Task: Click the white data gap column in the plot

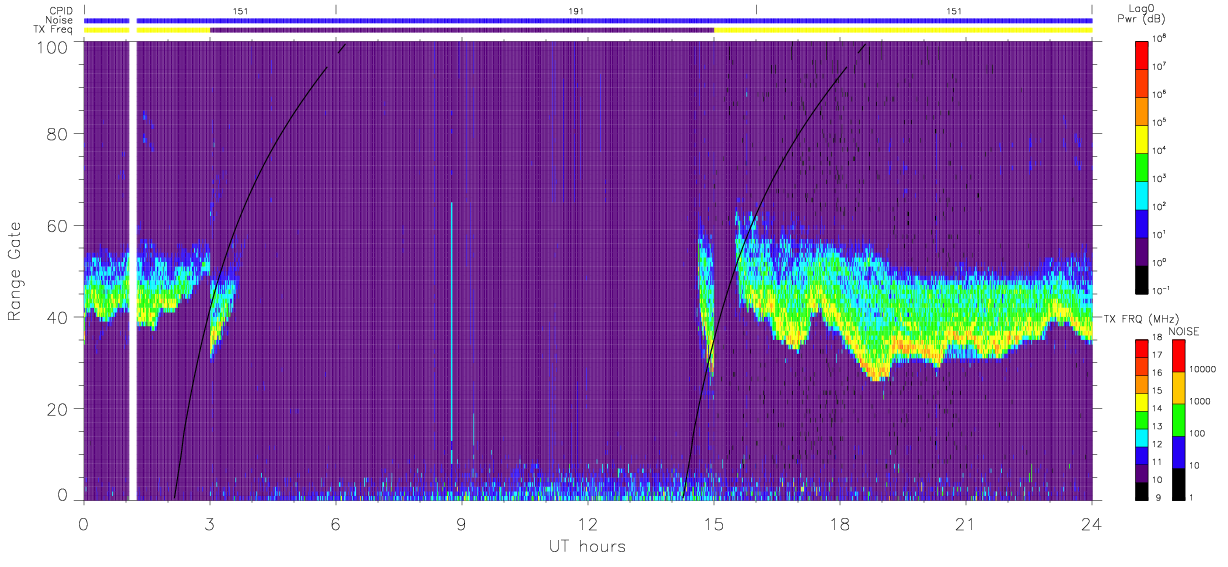Action: click(x=133, y=270)
